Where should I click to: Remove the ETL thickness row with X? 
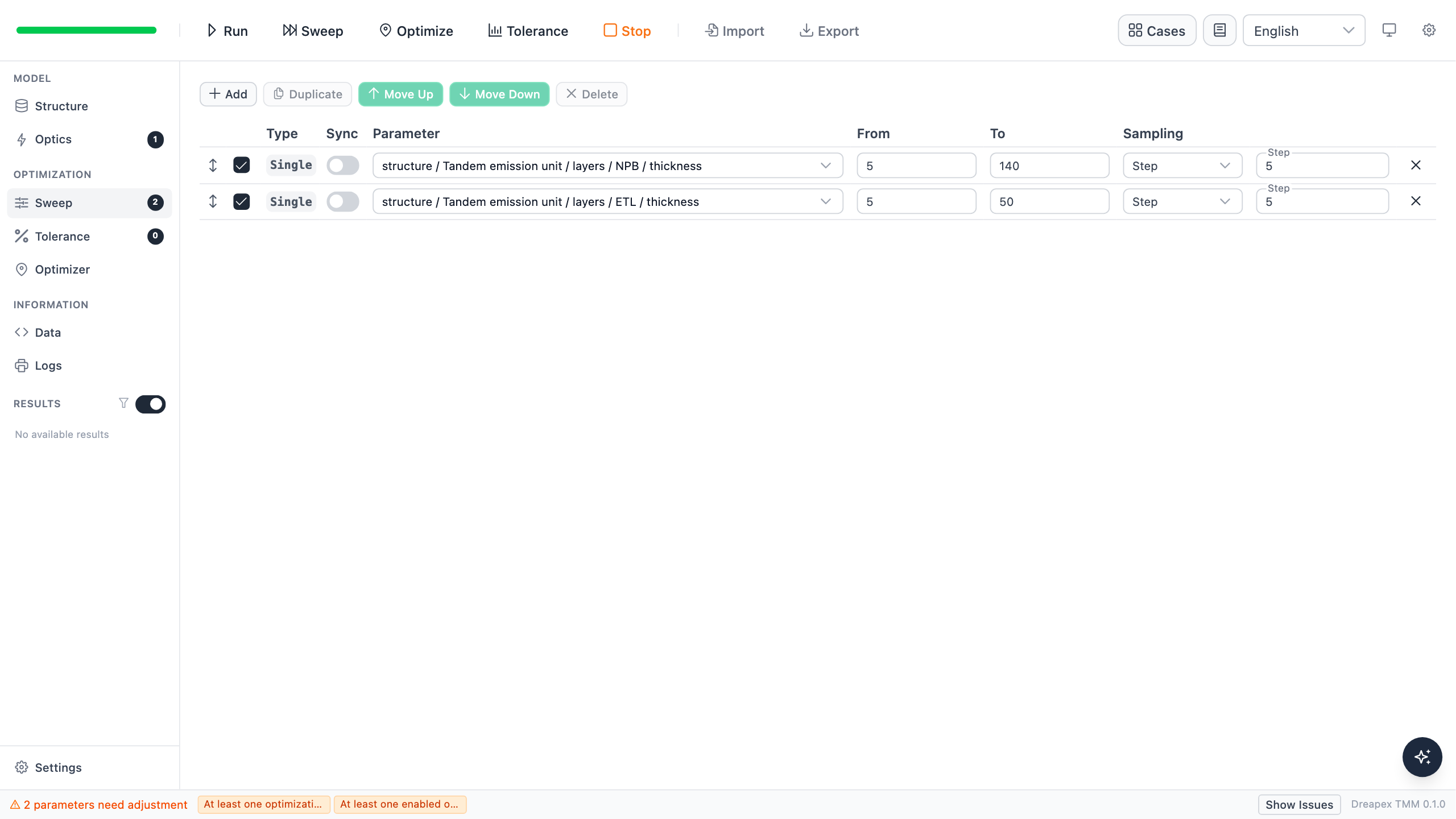coord(1416,201)
